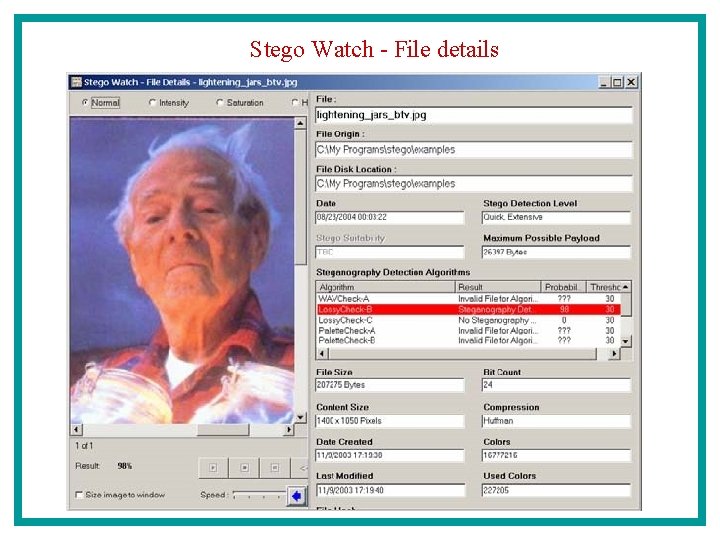Click the blue left arrow button
Screen dimensions: 720x540
tap(297, 496)
